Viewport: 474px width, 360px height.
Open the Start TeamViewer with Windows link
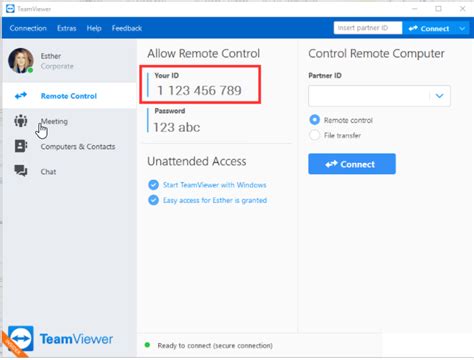tap(215, 185)
